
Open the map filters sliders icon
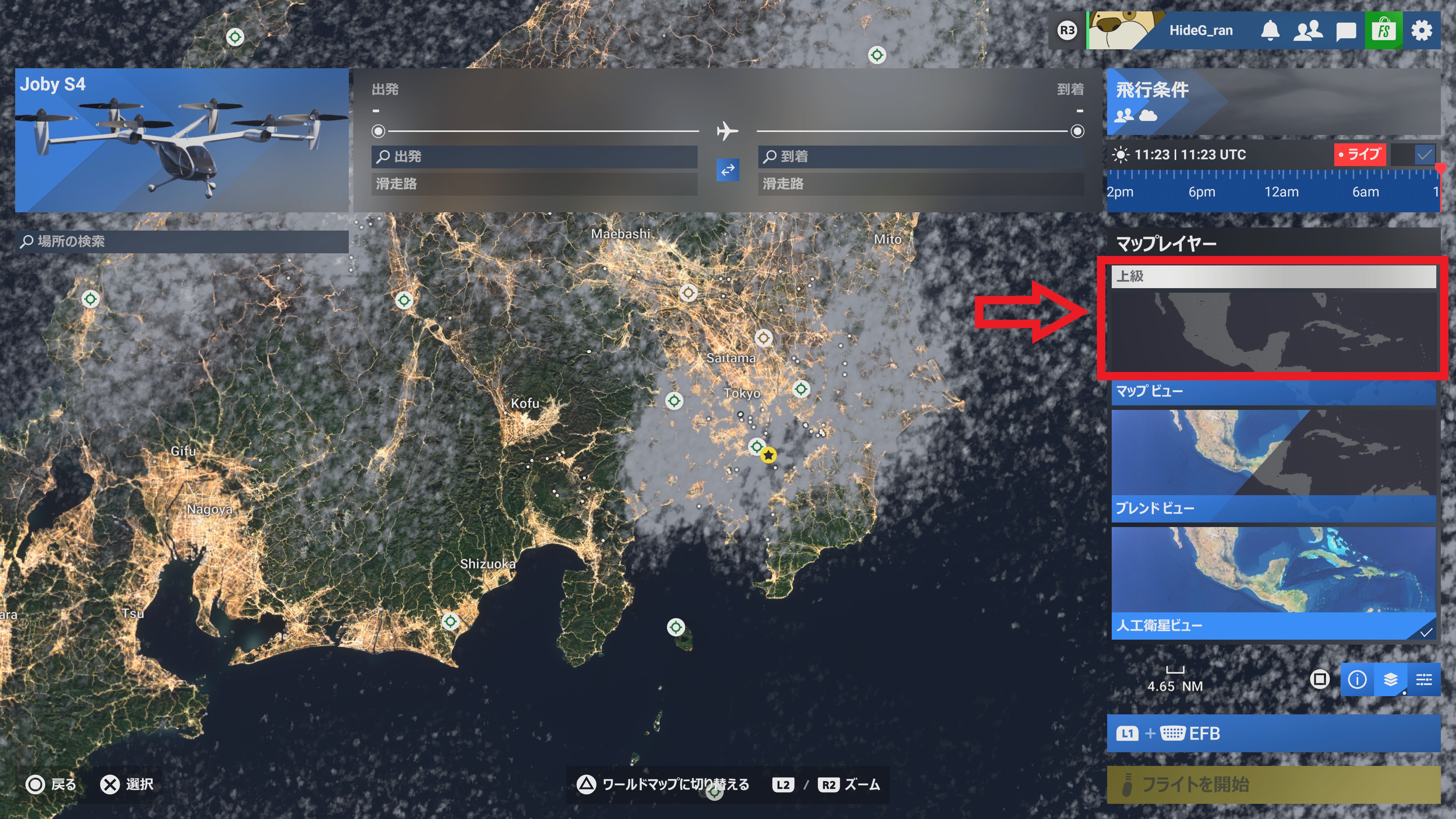[1424, 679]
